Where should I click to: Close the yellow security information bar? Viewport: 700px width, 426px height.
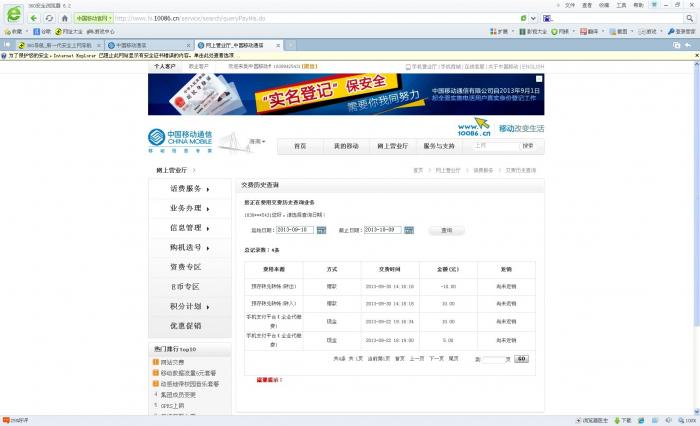697,55
